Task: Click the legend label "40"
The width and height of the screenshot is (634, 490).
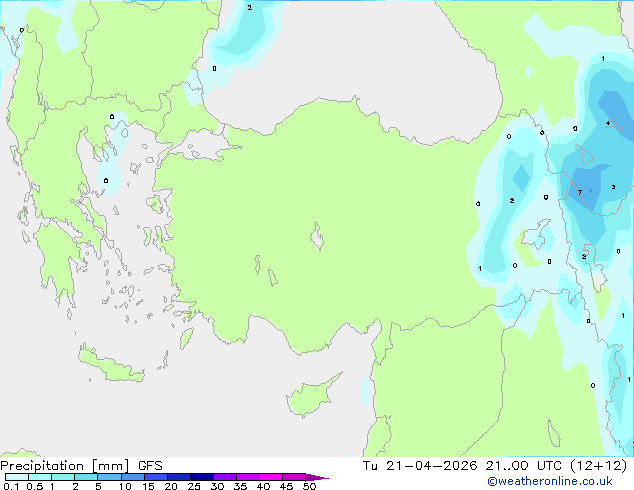Action: 263,486
